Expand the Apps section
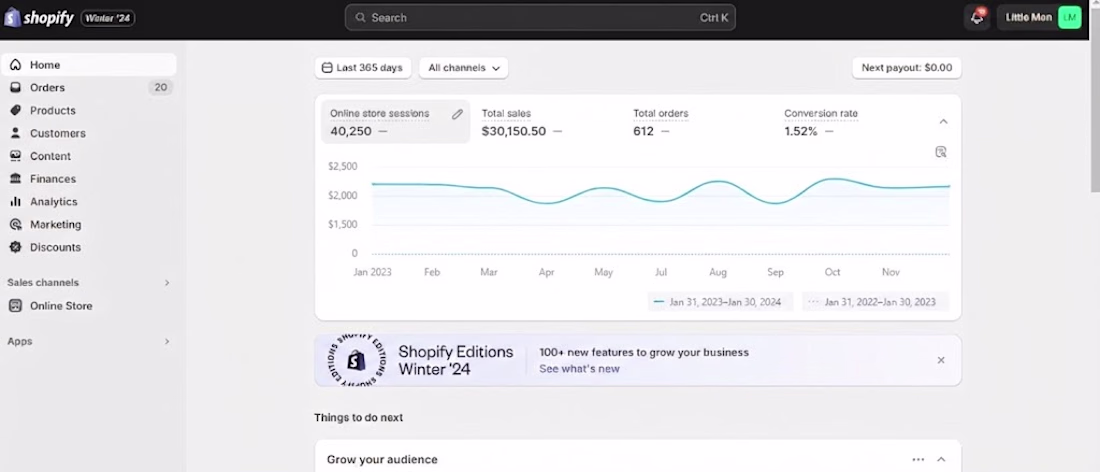Viewport: 1100px width, 472px height. [167, 342]
